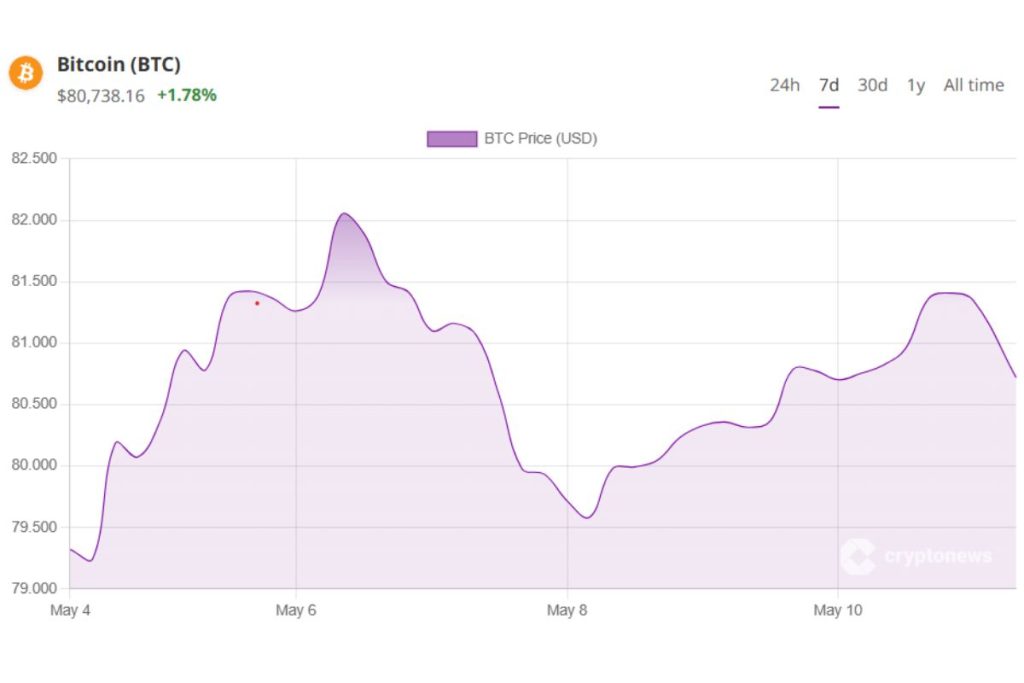Toggle the BTC Price (USD) legend swatch
Viewport: 1024px width, 683px height.
point(452,139)
